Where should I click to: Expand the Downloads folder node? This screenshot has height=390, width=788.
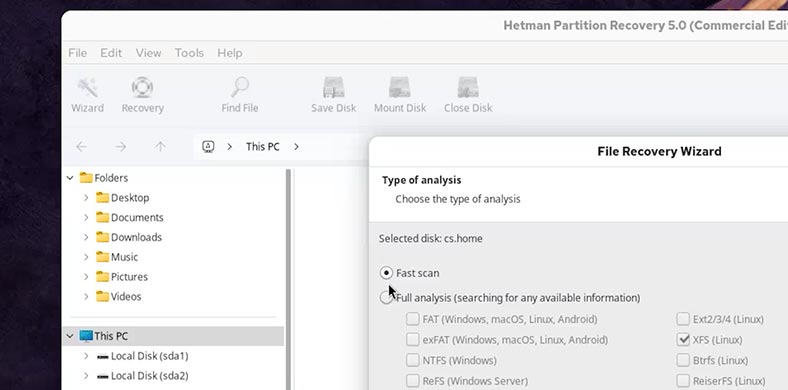[86, 237]
